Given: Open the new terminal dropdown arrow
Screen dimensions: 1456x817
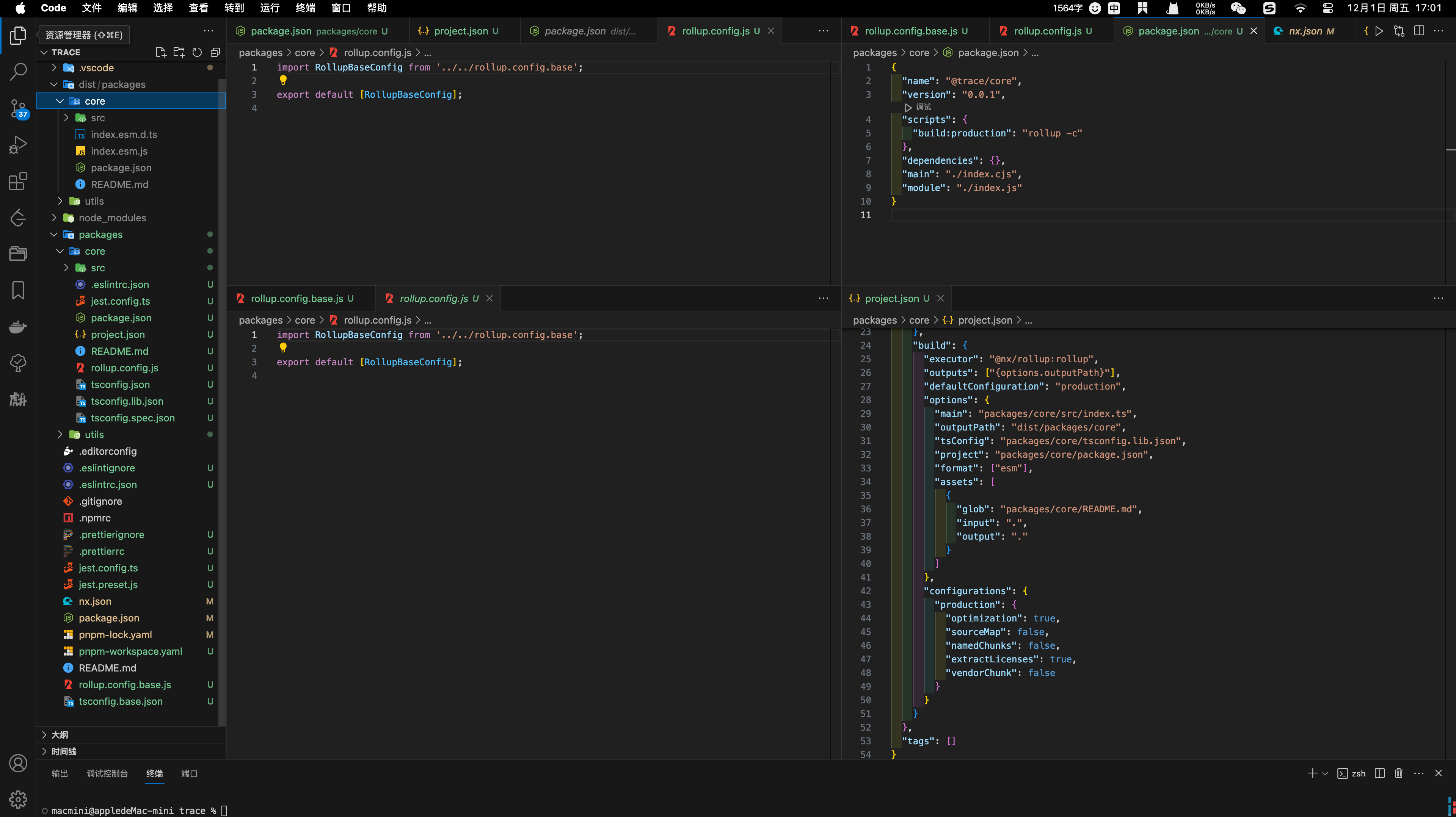Looking at the screenshot, I should pos(1325,773).
